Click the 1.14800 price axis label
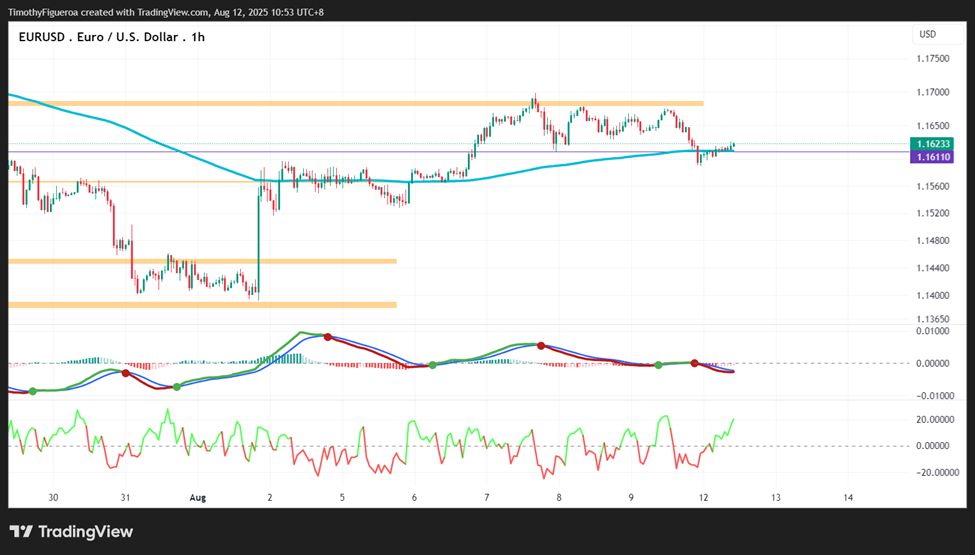The width and height of the screenshot is (975, 555). click(933, 241)
